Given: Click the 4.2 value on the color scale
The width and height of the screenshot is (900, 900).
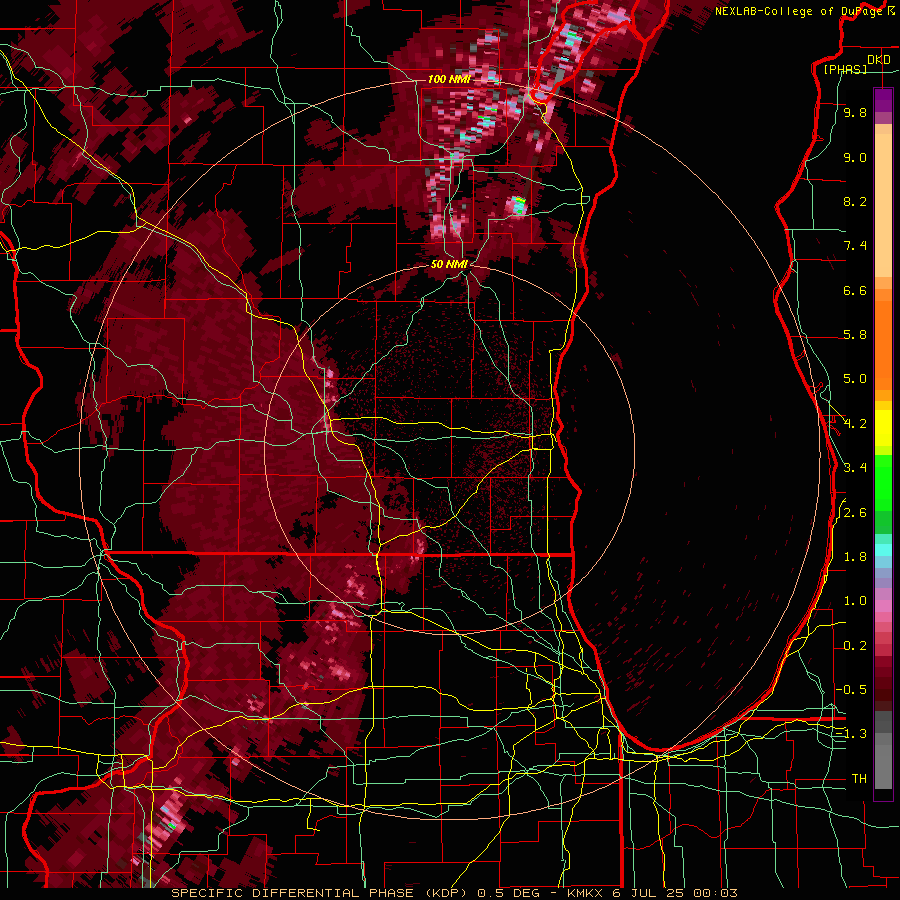Looking at the screenshot, I should point(855,424).
